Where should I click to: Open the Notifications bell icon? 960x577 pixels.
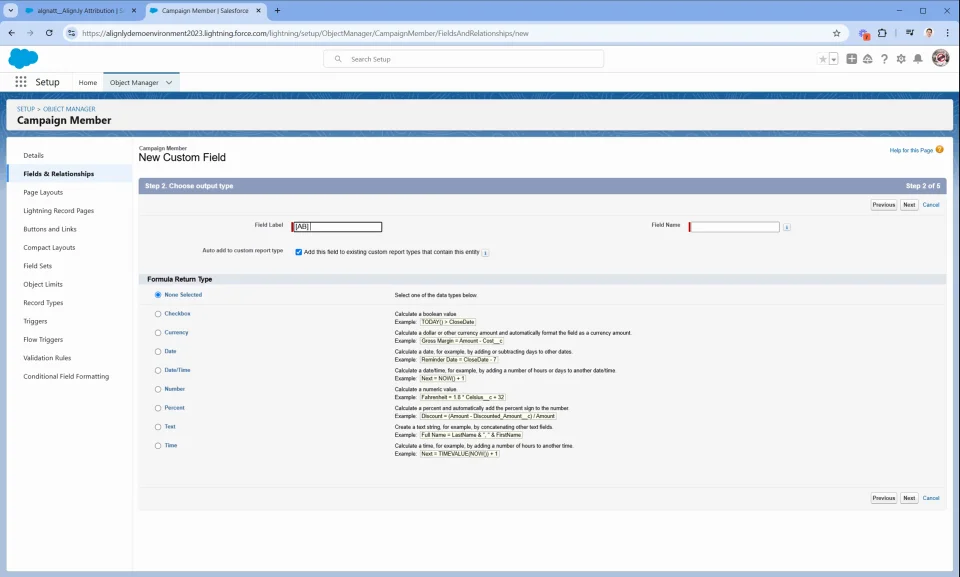918,59
